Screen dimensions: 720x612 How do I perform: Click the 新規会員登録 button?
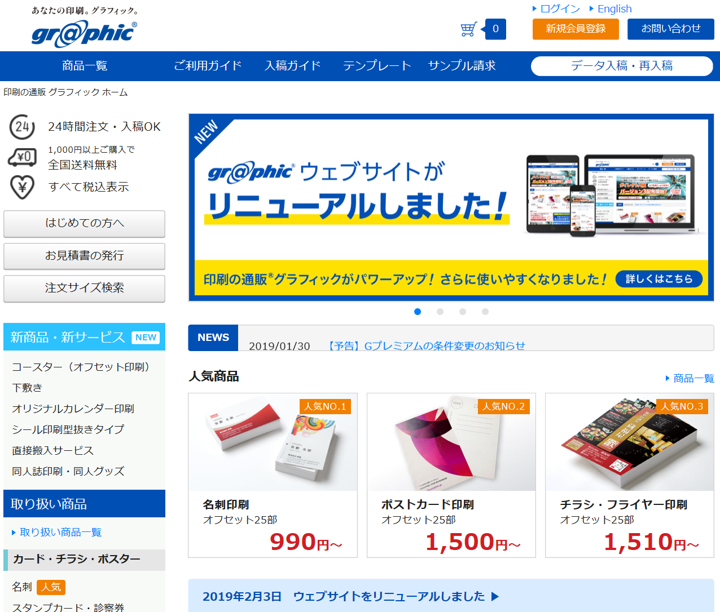(x=575, y=29)
